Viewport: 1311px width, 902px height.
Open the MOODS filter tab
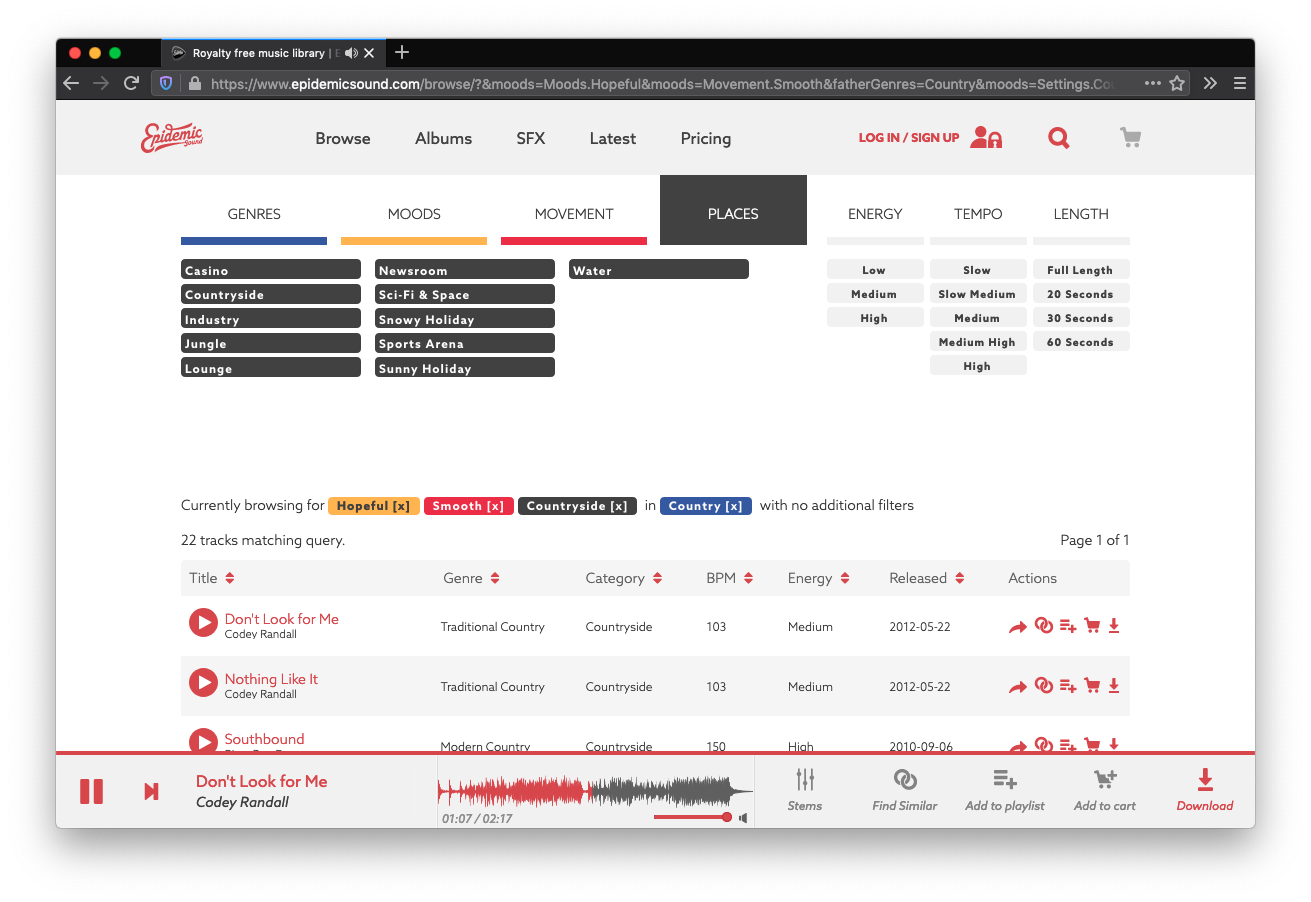click(x=414, y=214)
